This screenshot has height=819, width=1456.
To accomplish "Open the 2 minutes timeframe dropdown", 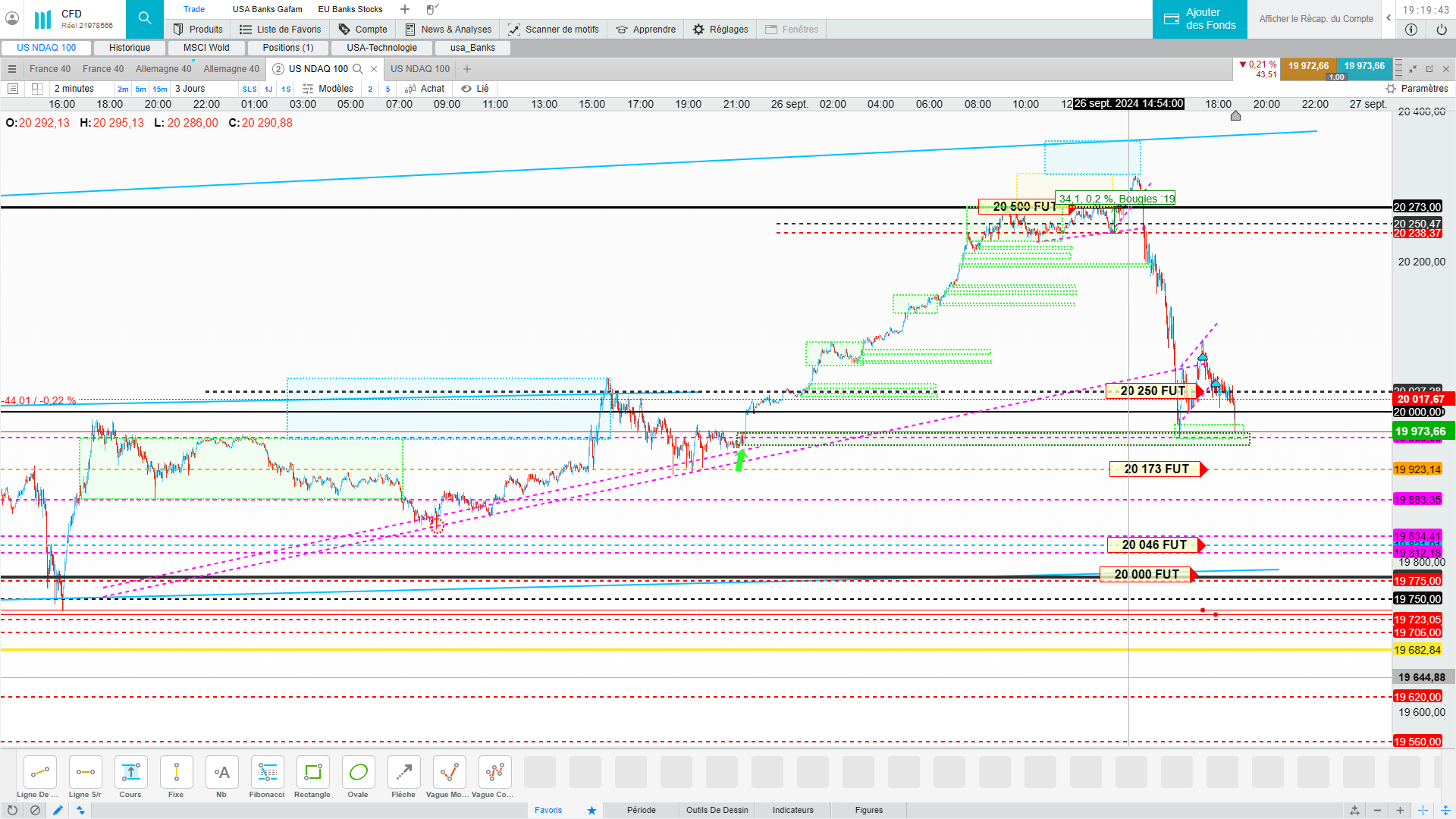I will tap(74, 89).
